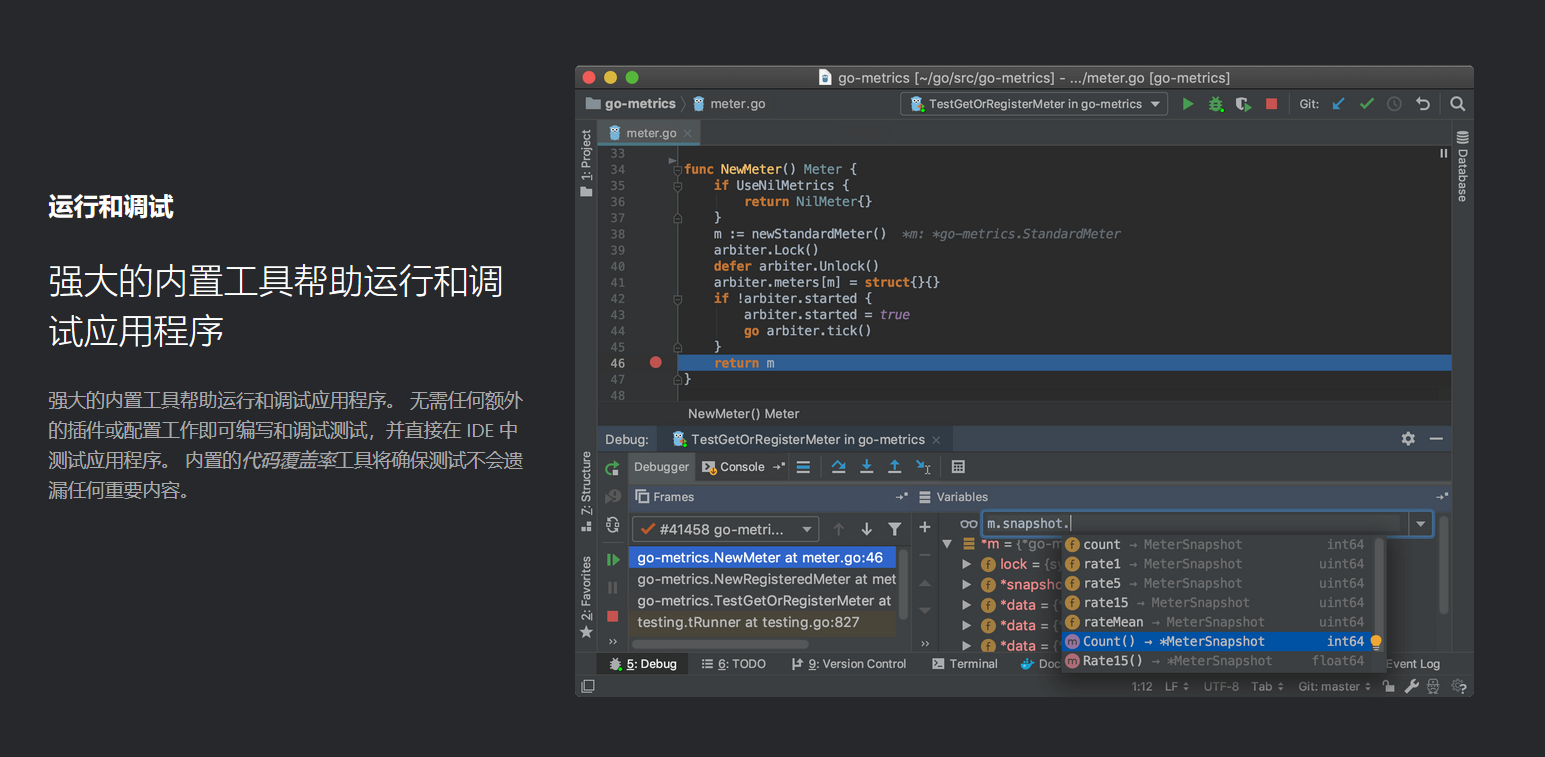The height and width of the screenshot is (757, 1545).
Task: Run with coverage shield icon
Action: 1243,104
